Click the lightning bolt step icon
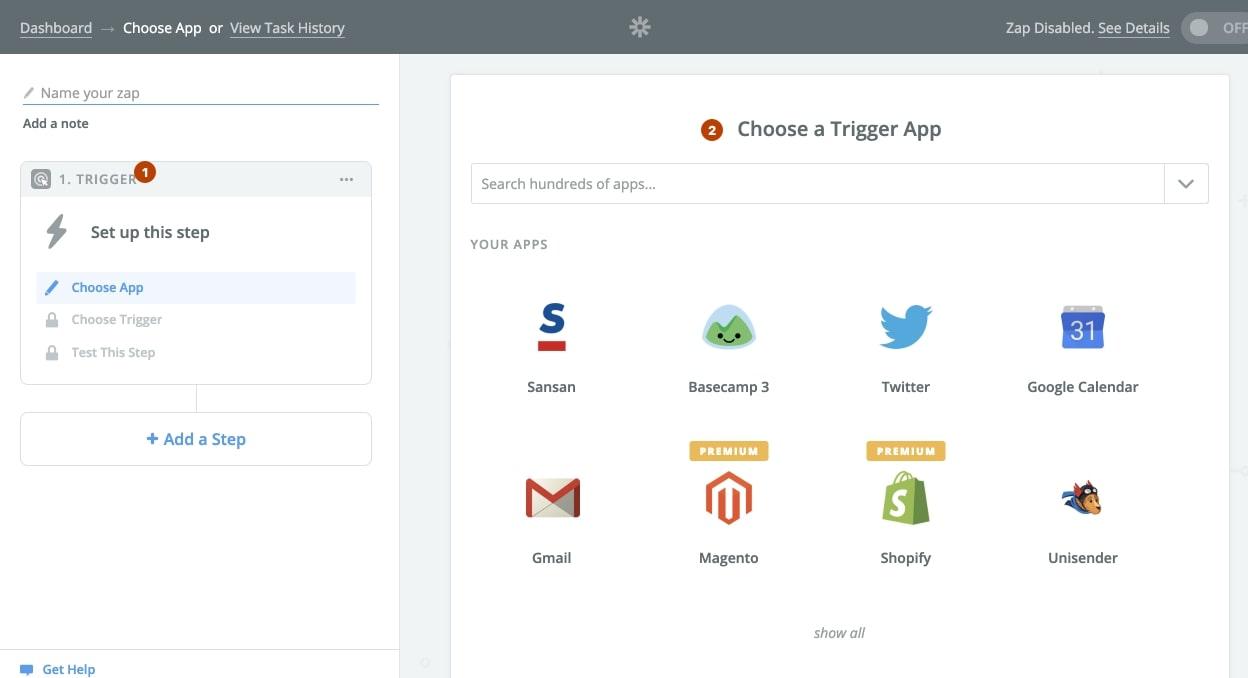Viewport: 1248px width, 678px height. (57, 232)
